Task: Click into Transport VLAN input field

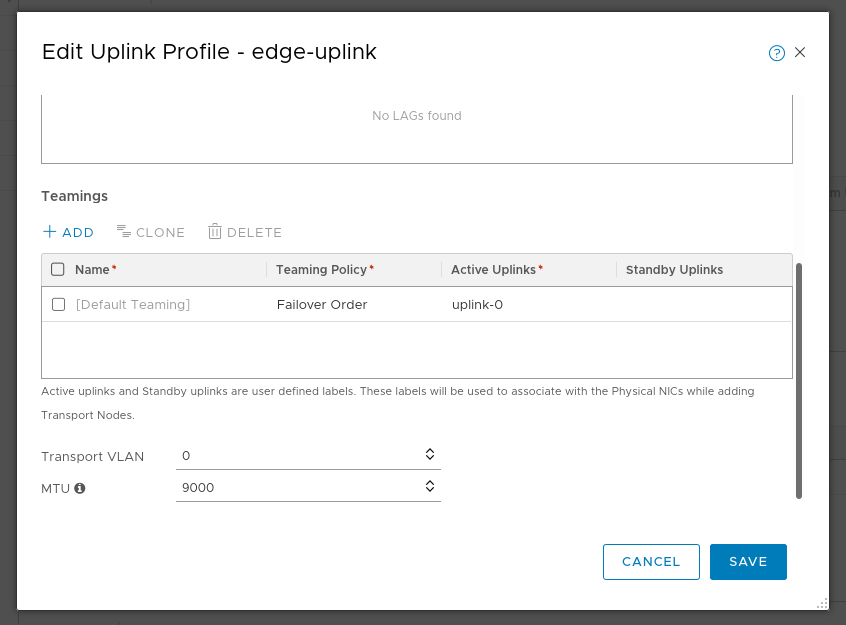Action: click(x=308, y=456)
